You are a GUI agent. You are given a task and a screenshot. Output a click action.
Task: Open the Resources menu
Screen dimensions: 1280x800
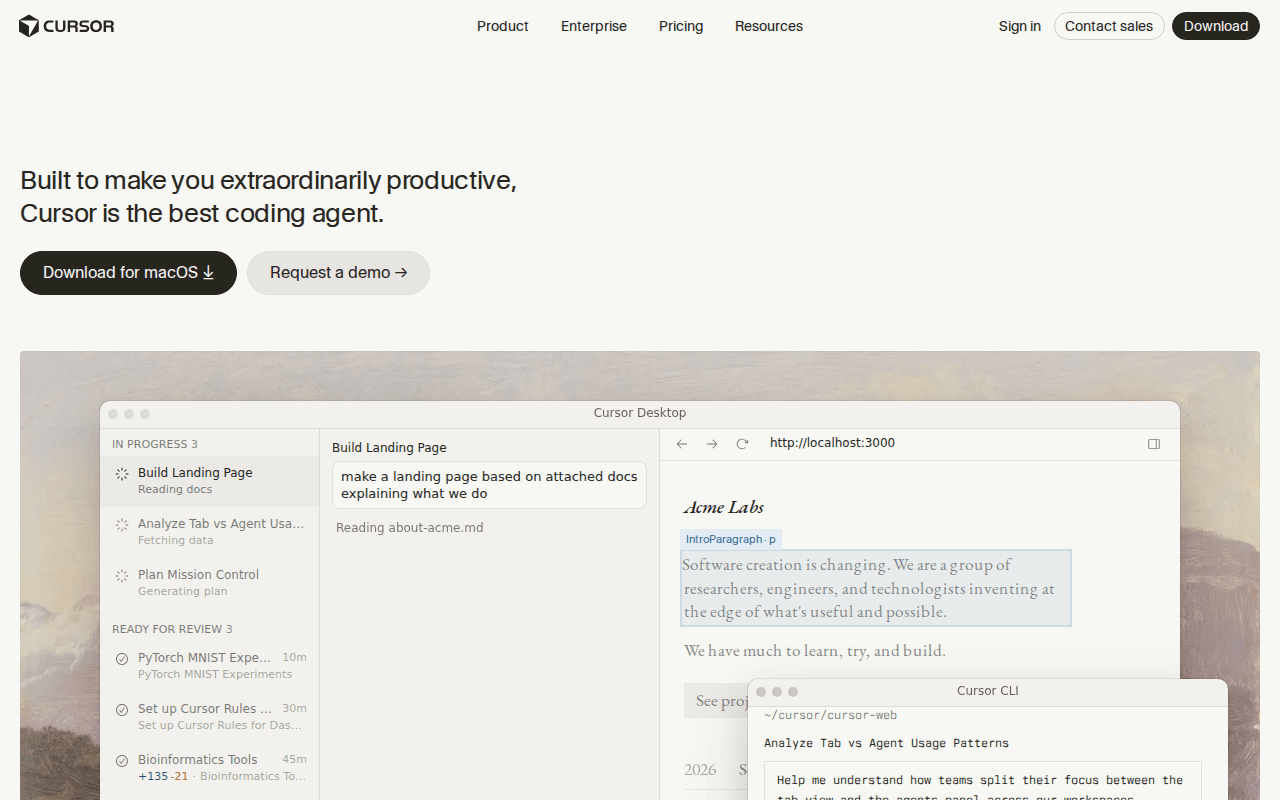click(769, 26)
